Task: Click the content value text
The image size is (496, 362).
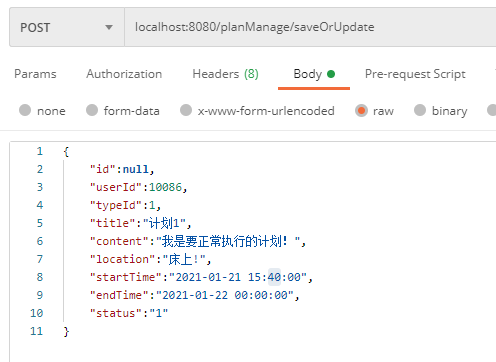Action: click(x=228, y=241)
